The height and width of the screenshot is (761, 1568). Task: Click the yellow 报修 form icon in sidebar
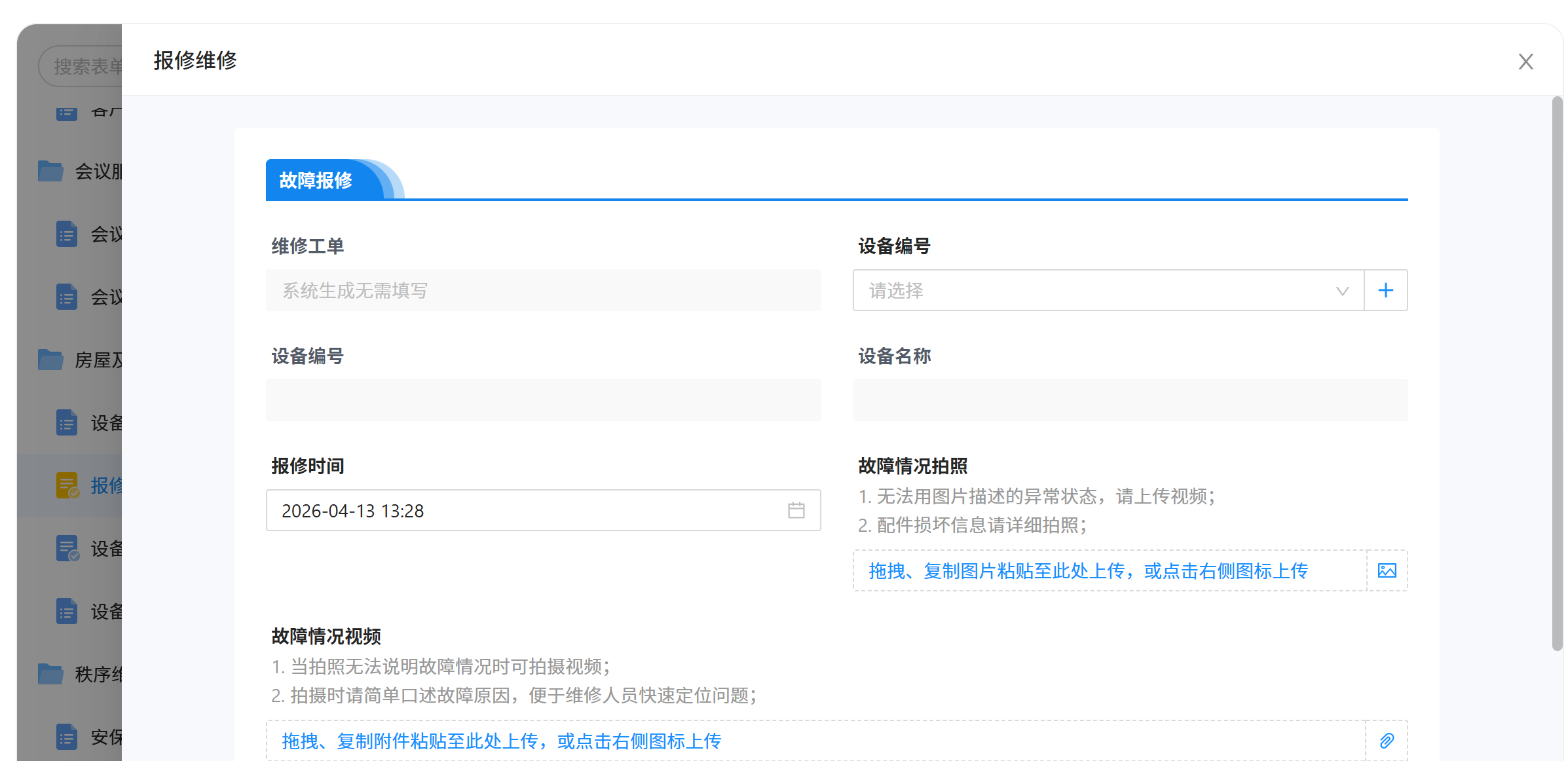pyautogui.click(x=67, y=485)
